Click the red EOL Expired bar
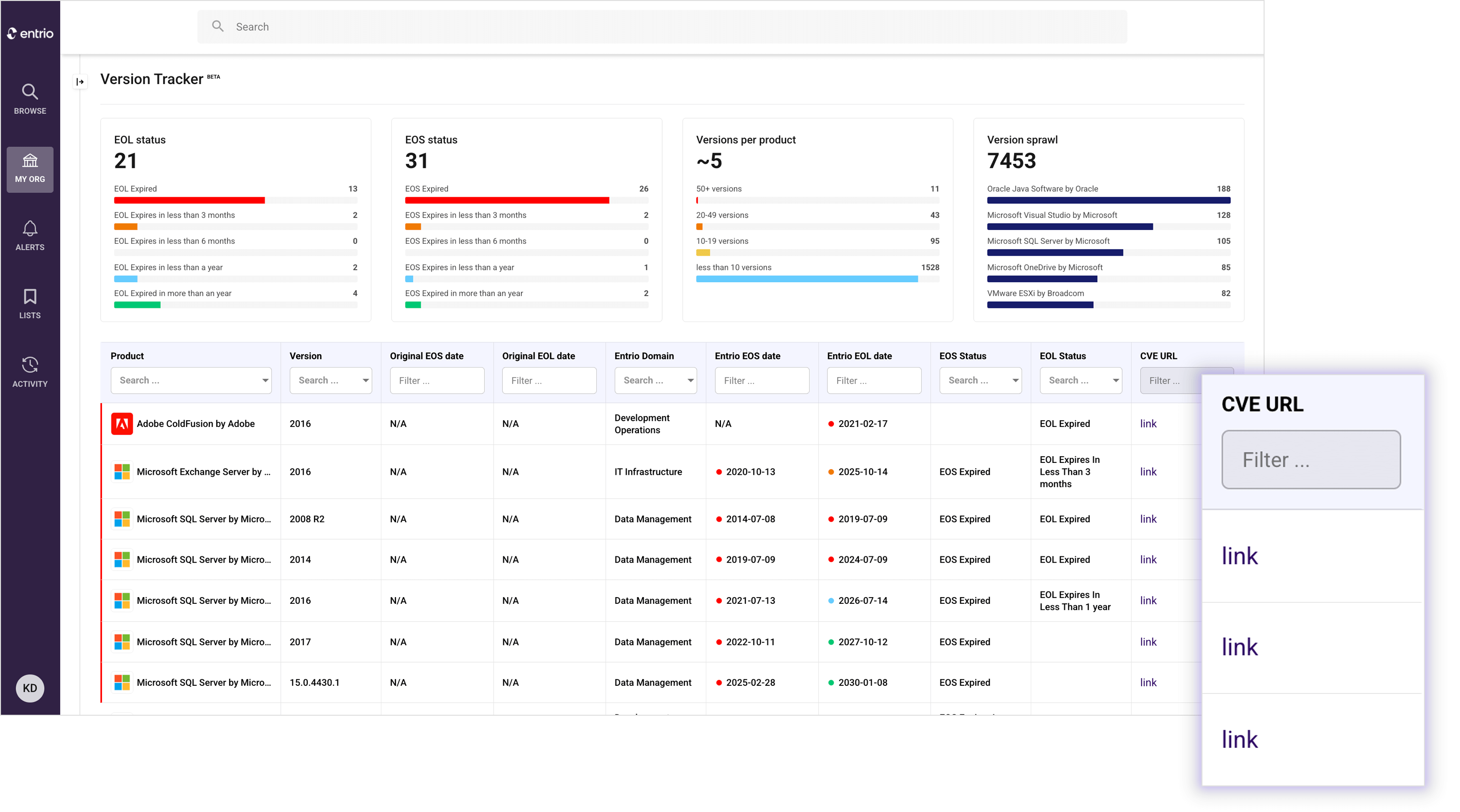 pos(189,200)
